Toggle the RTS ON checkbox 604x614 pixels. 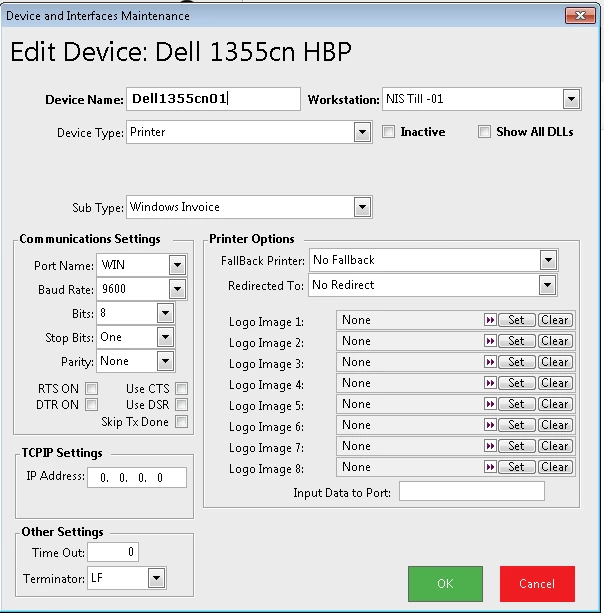tap(92, 388)
